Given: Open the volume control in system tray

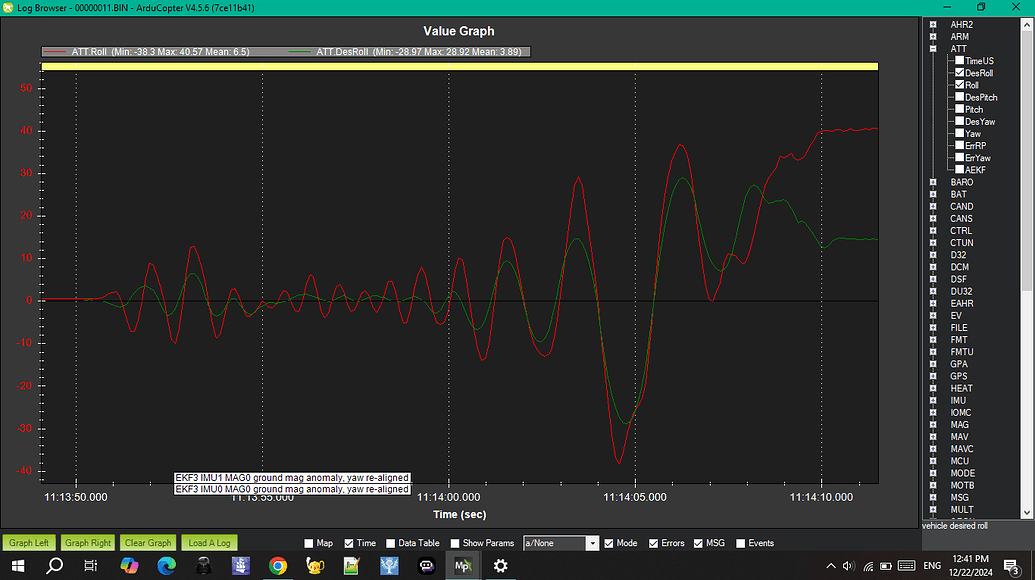Looking at the screenshot, I should (847, 565).
